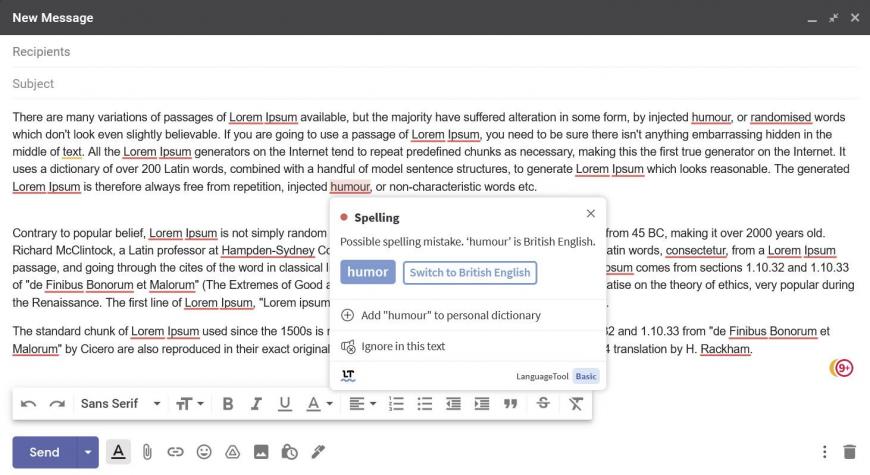The image size is (870, 475).
Task: Open the text size dropdown
Action: (x=190, y=404)
